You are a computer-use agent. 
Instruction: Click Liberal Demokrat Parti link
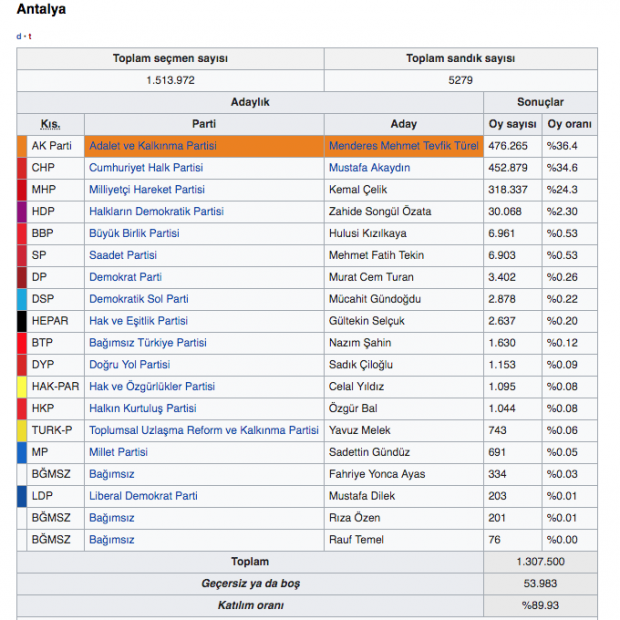coord(143,496)
